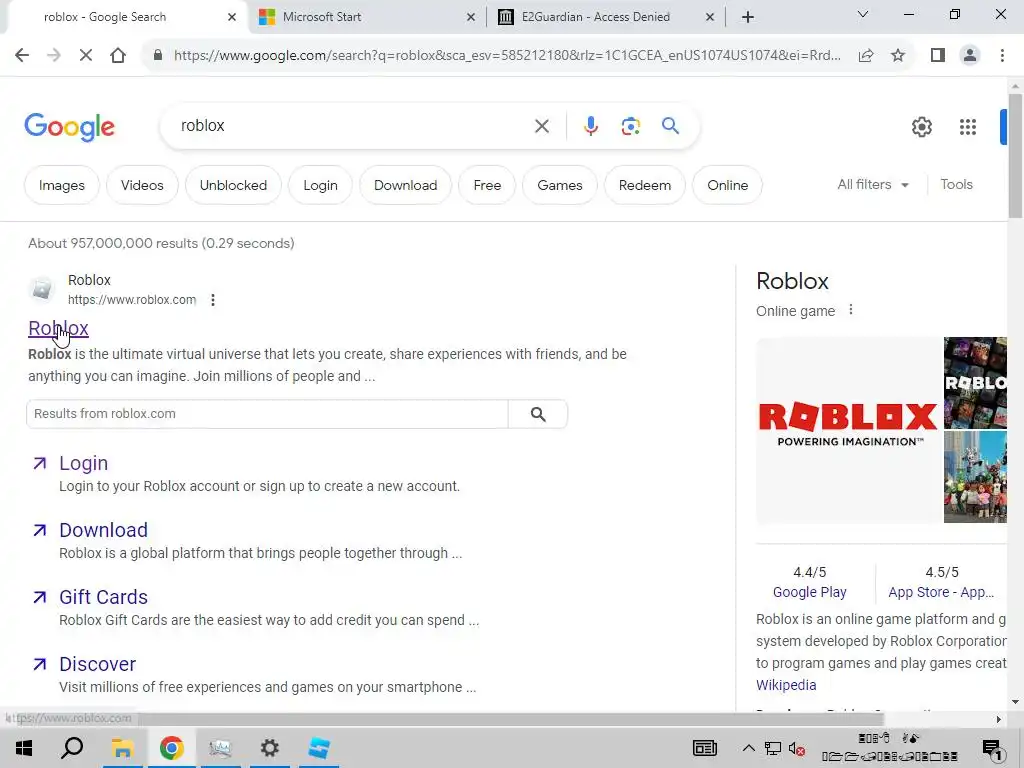Open the Chrome side panel icon
The width and height of the screenshot is (1024, 768).
(938, 56)
